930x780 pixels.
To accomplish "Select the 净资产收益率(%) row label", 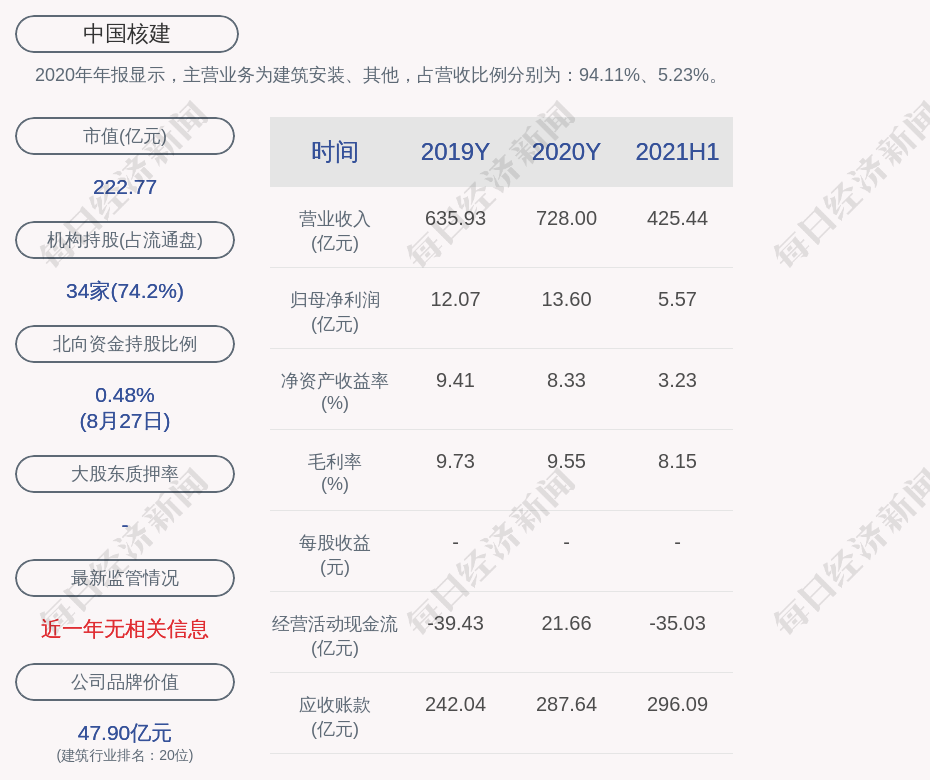I will click(335, 392).
